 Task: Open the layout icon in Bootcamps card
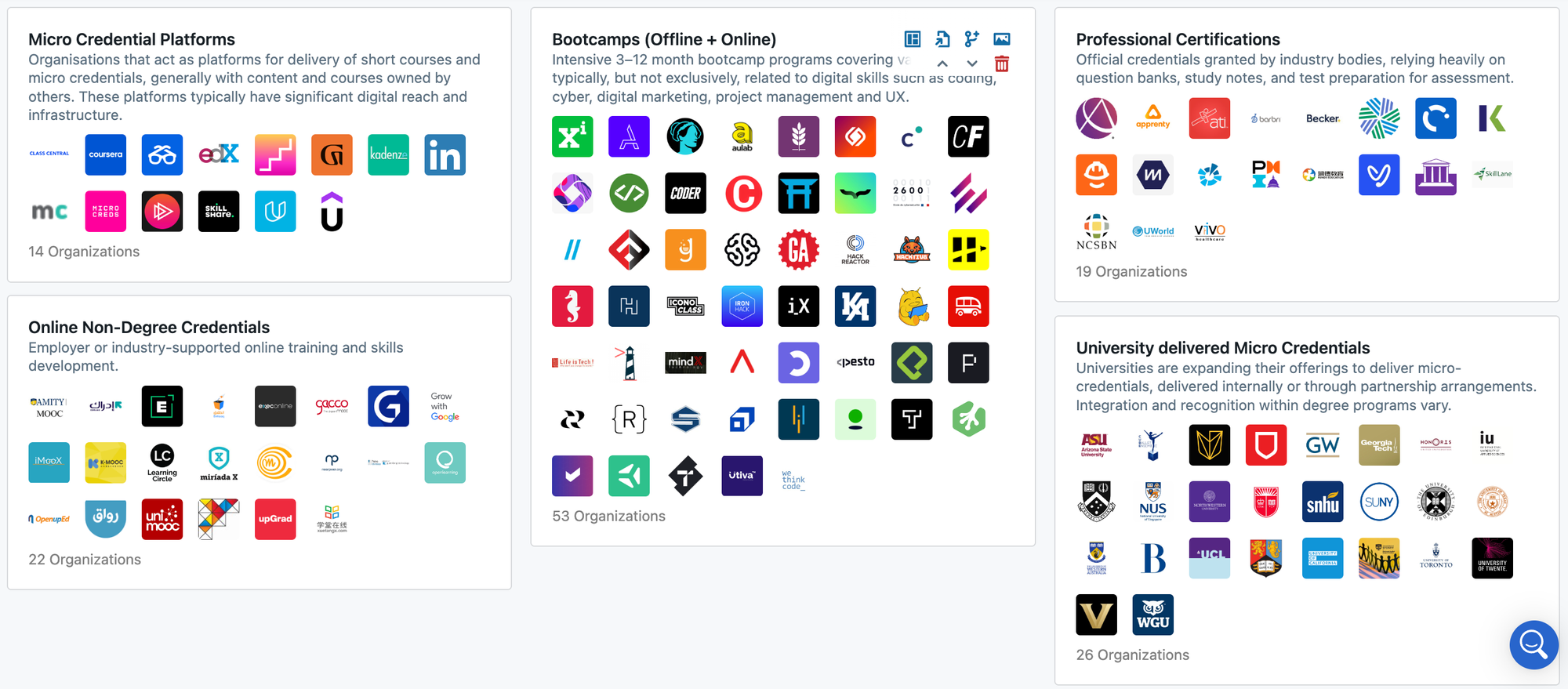(913, 39)
